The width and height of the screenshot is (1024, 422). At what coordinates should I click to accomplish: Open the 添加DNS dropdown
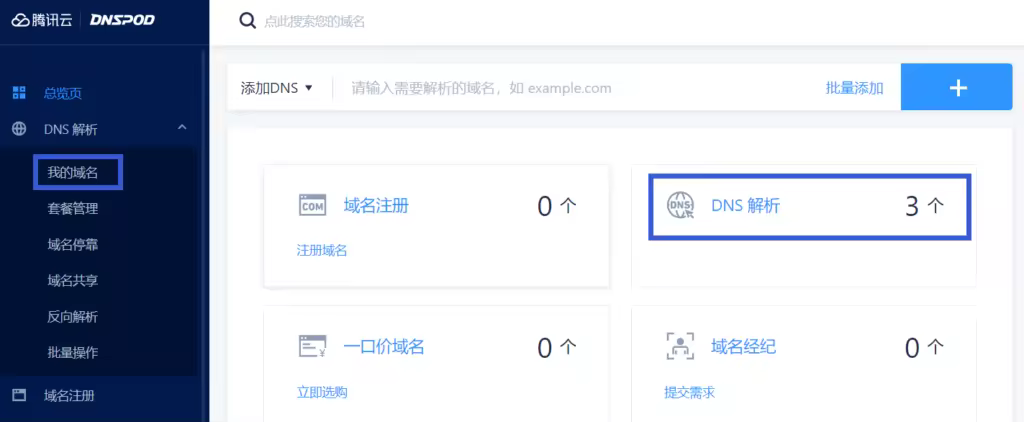click(x=277, y=88)
